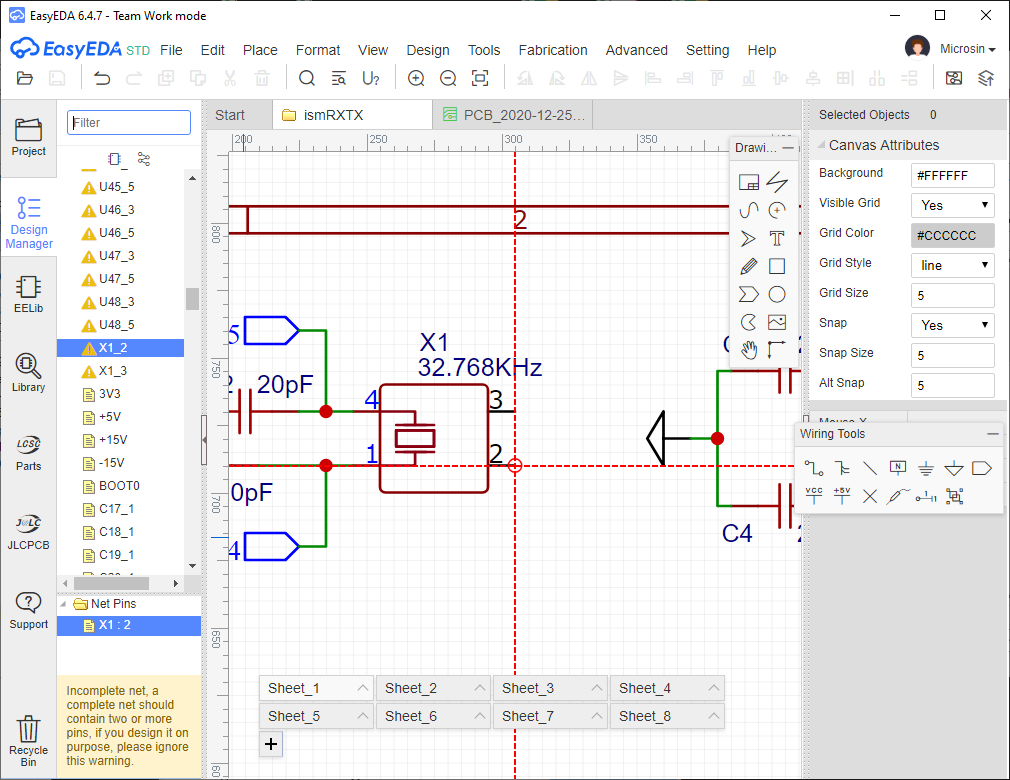Minimize the Wiring Tools panel
The height and width of the screenshot is (780, 1010).
point(992,434)
